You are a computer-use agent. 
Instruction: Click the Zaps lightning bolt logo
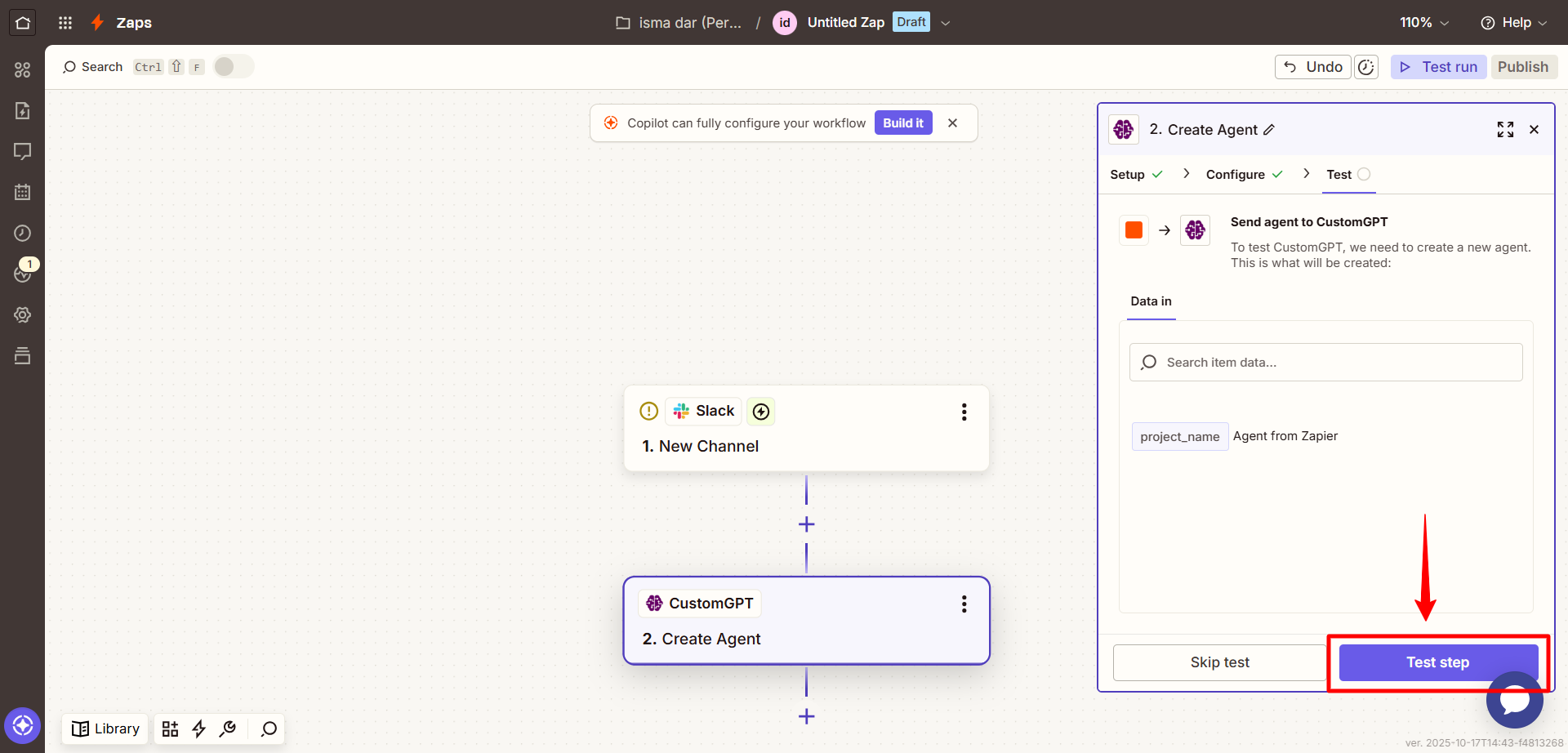(97, 23)
